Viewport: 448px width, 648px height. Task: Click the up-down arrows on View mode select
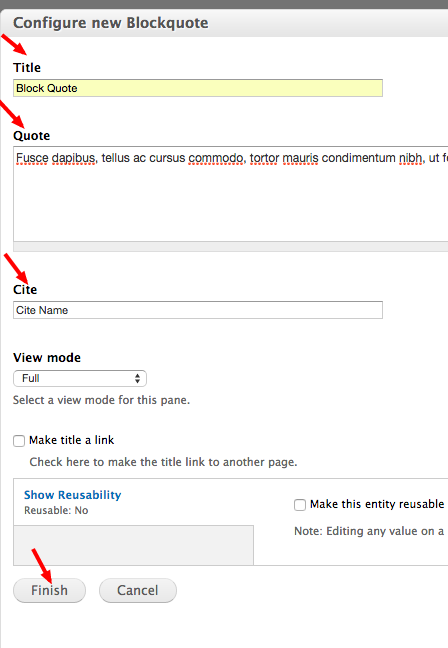tap(137, 378)
